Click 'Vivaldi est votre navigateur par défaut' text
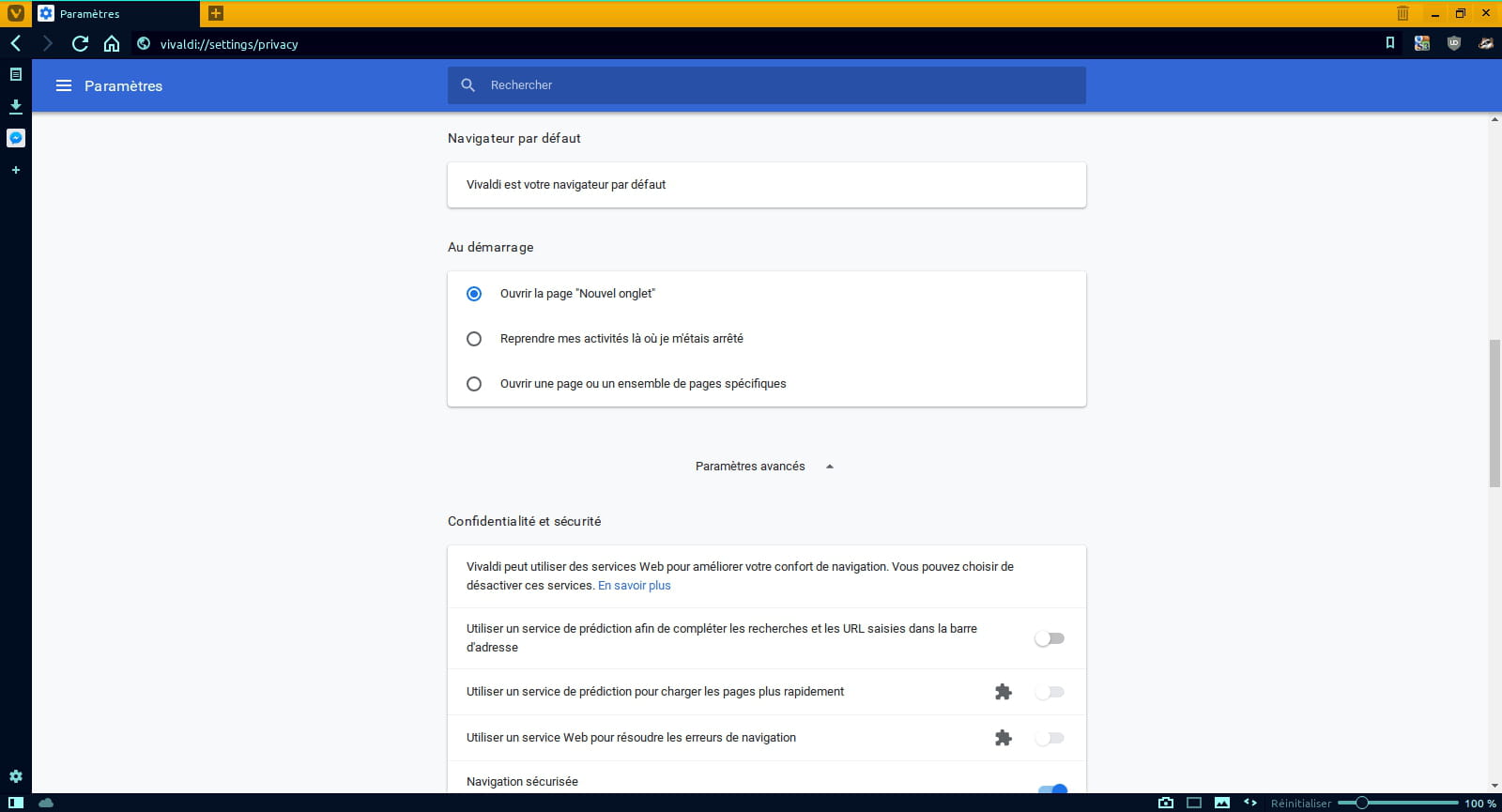1502x812 pixels. [x=566, y=185]
